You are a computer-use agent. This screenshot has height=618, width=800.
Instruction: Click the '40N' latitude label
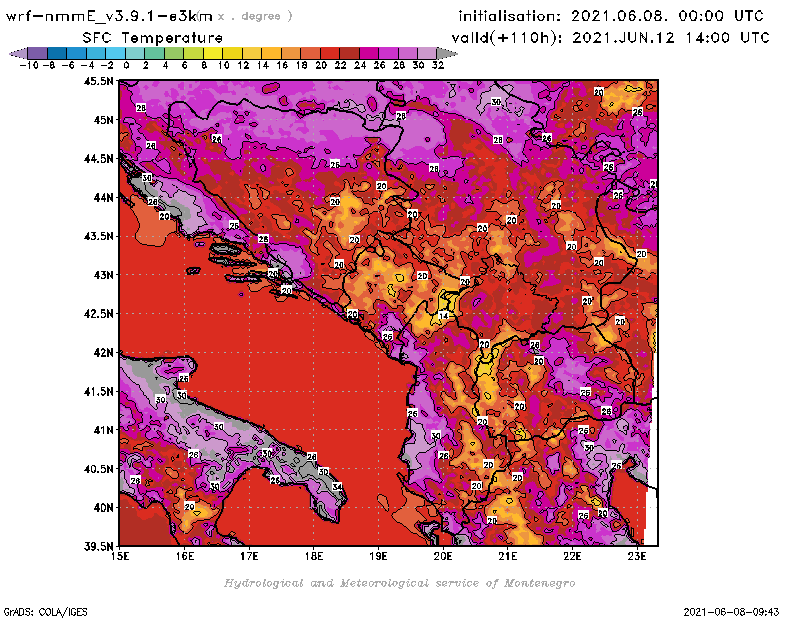tap(103, 507)
